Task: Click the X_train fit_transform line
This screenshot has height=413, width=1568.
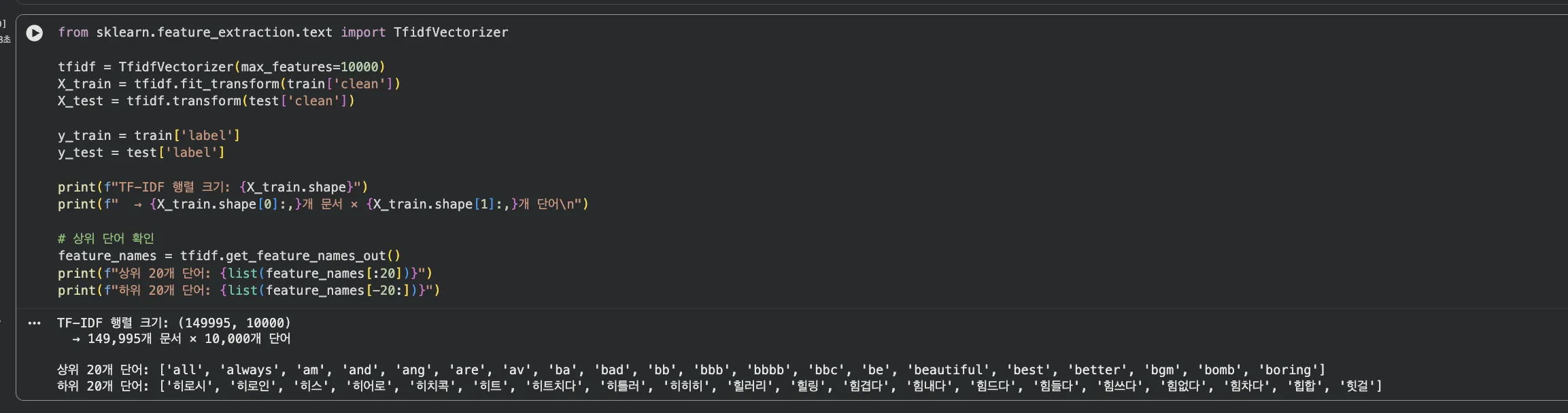Action: pyautogui.click(x=228, y=84)
